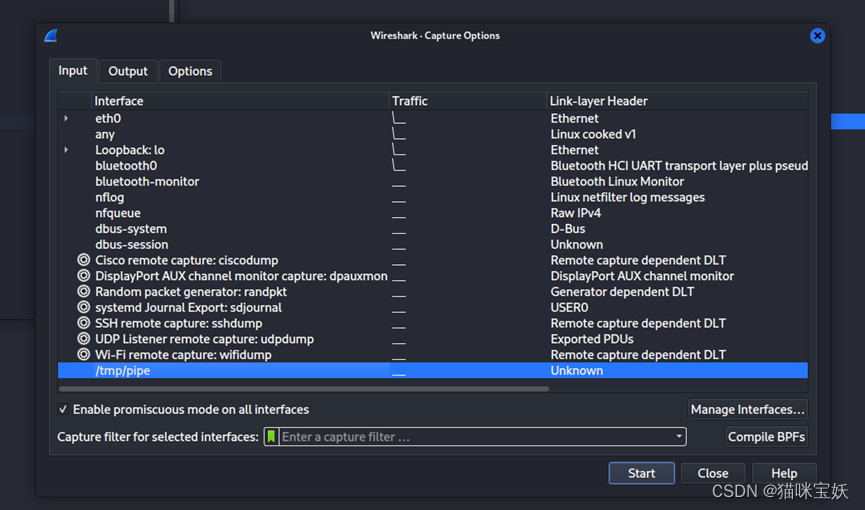Select UDP Listener remote capture: udpdump row
This screenshot has height=510, width=865.
tap(432, 338)
